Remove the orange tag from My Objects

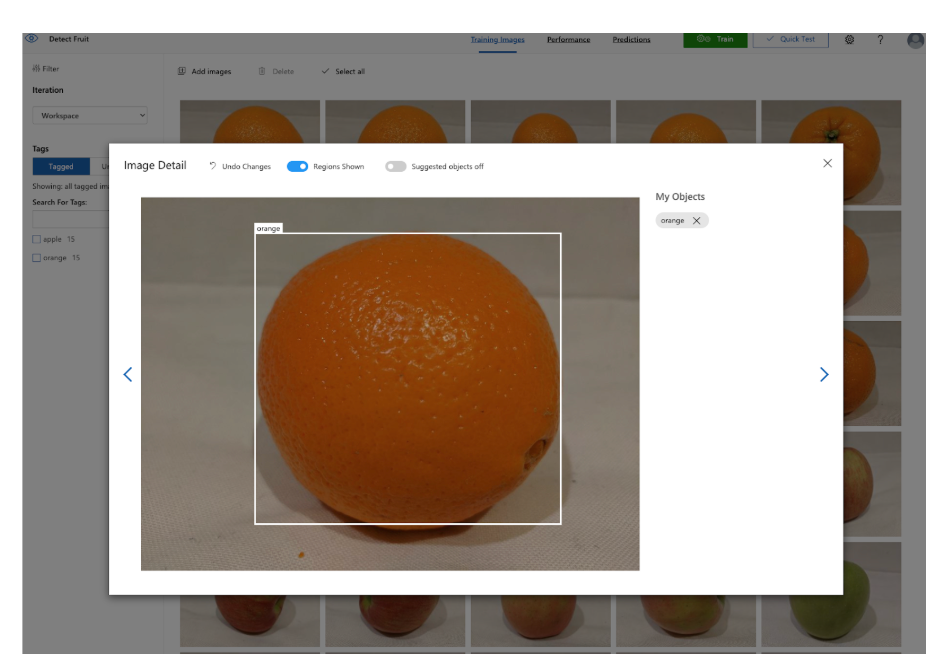(x=697, y=220)
